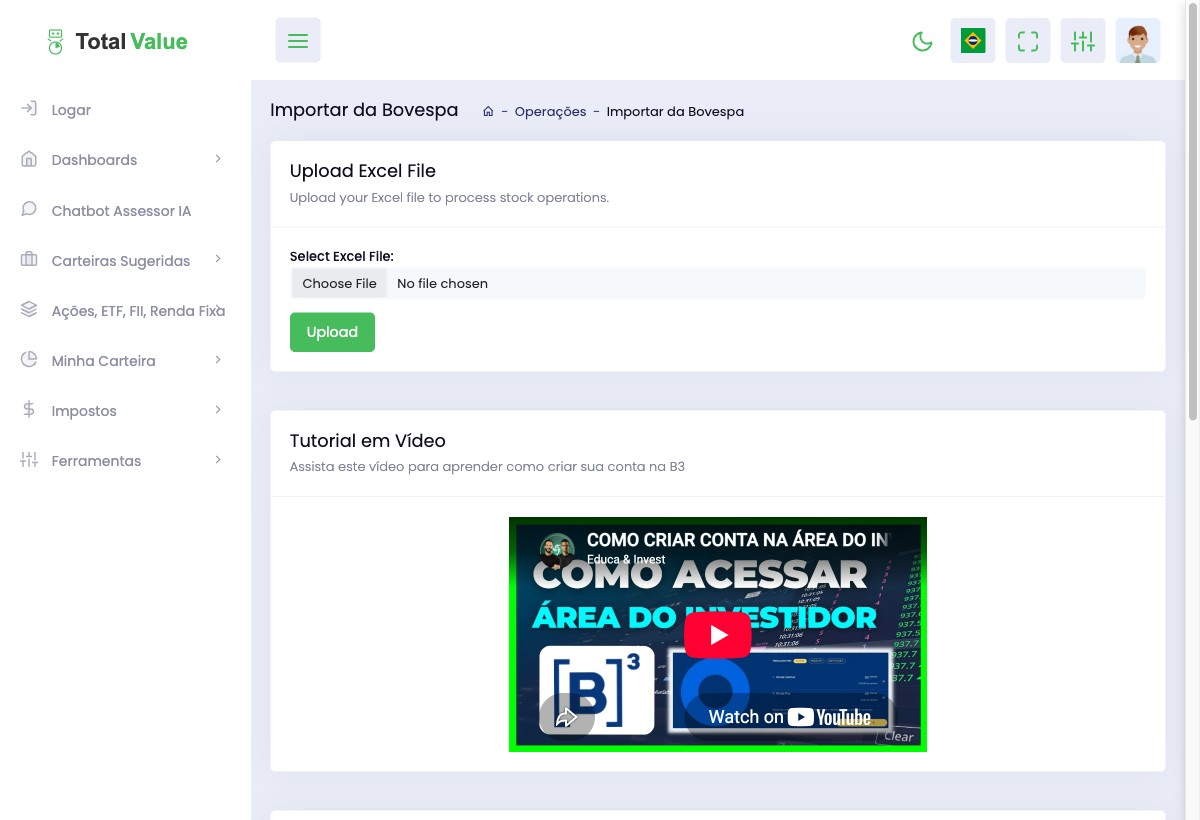Open the sliders settings customizer icon

(x=1083, y=41)
